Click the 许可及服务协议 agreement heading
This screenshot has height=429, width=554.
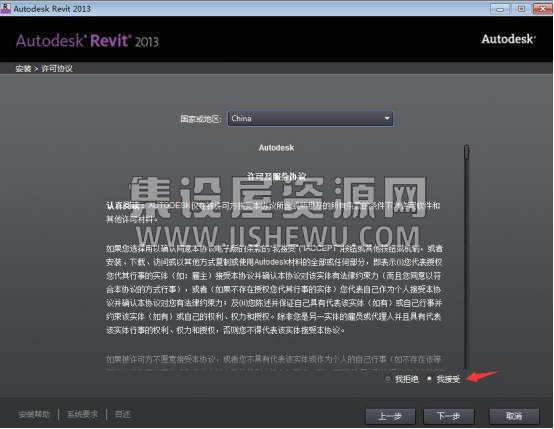pos(276,176)
